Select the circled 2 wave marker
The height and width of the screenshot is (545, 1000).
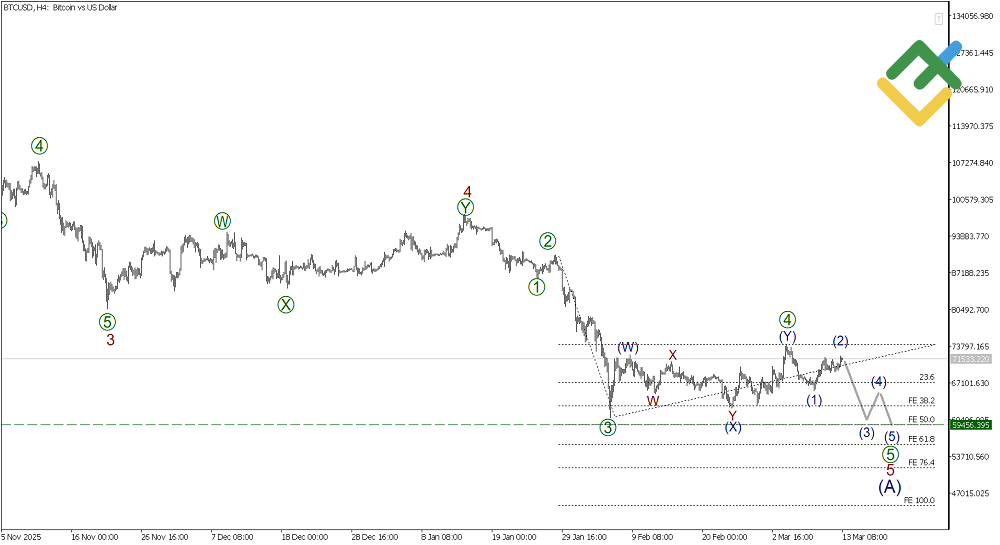tap(548, 240)
